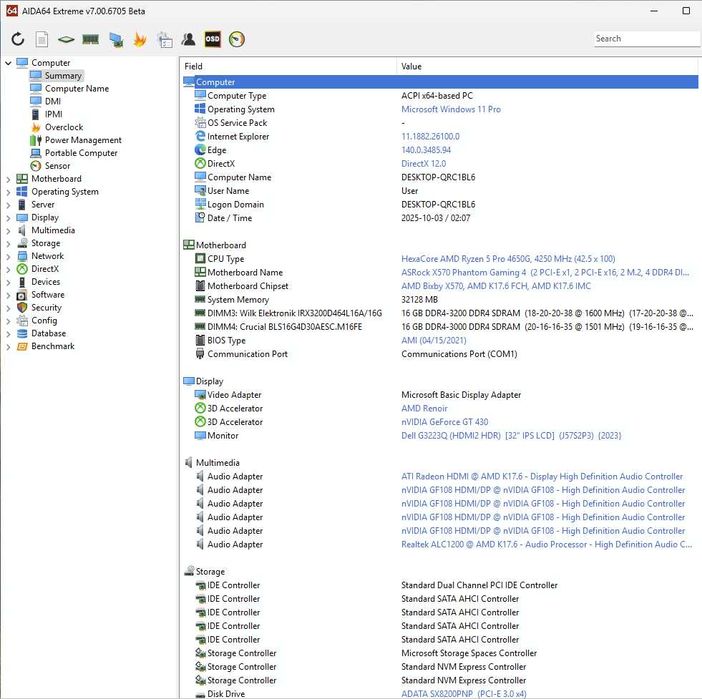
Task: Open the Microsoft Windows 11 Pro link
Action: pyautogui.click(x=451, y=109)
